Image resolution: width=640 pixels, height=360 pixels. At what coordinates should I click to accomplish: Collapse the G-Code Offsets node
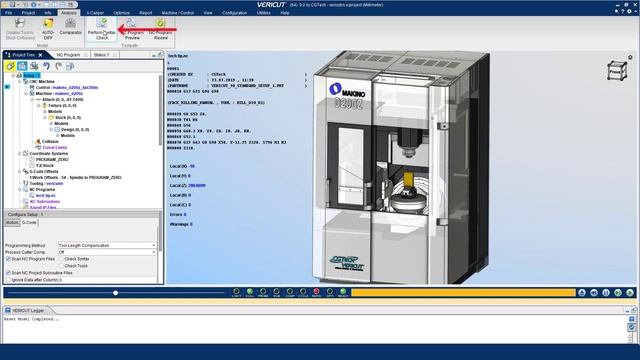(x=20, y=171)
